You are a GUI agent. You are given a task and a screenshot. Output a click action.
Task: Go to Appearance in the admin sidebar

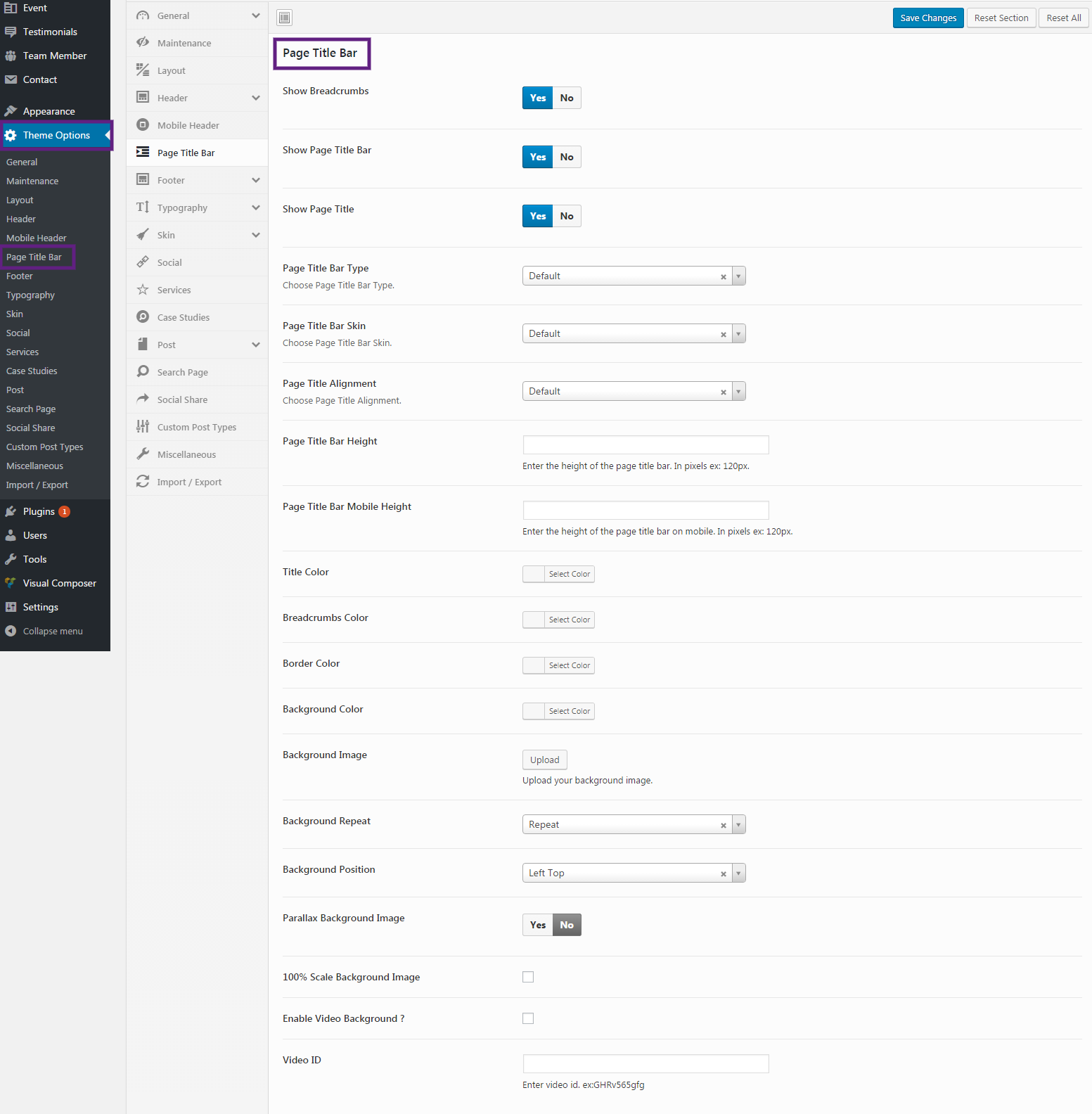49,111
